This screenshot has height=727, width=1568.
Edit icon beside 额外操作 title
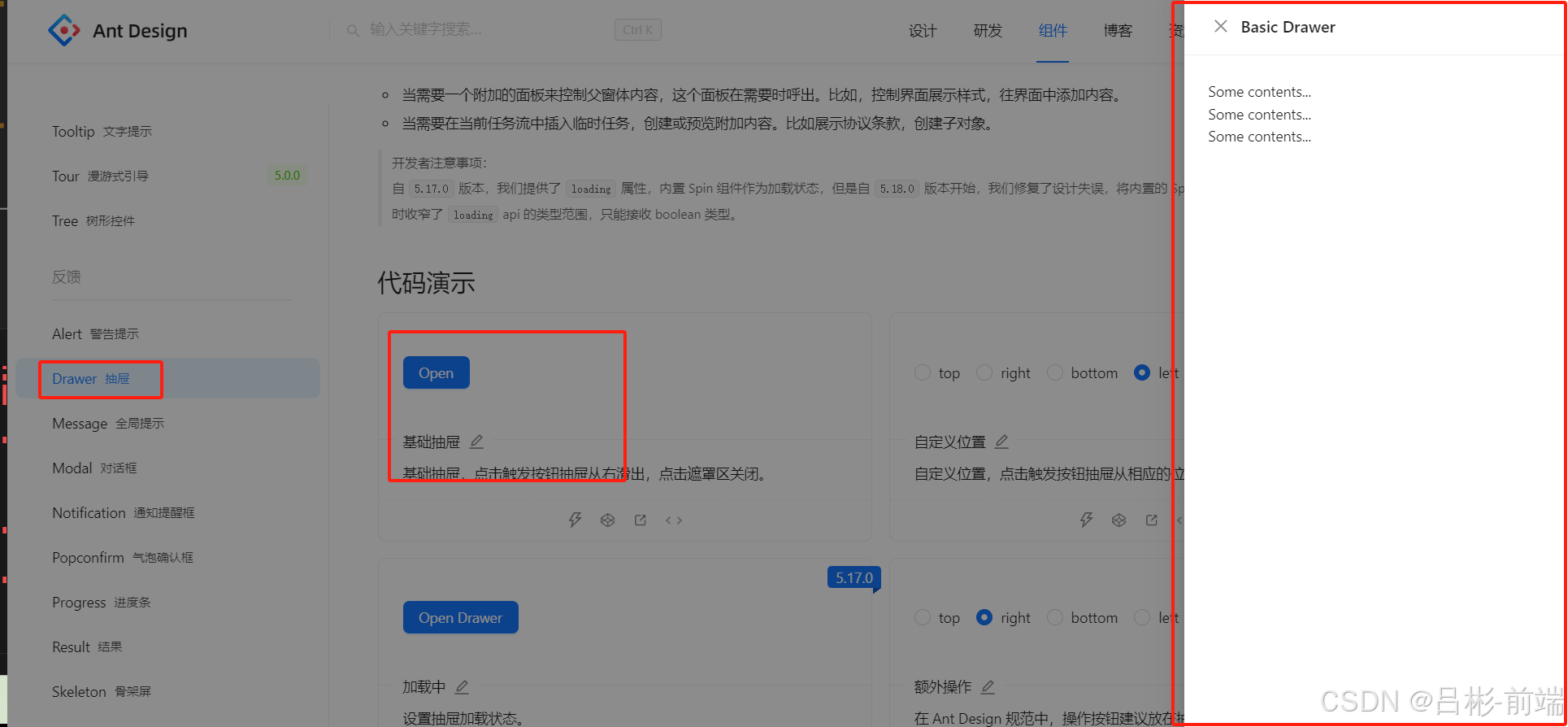click(x=988, y=686)
